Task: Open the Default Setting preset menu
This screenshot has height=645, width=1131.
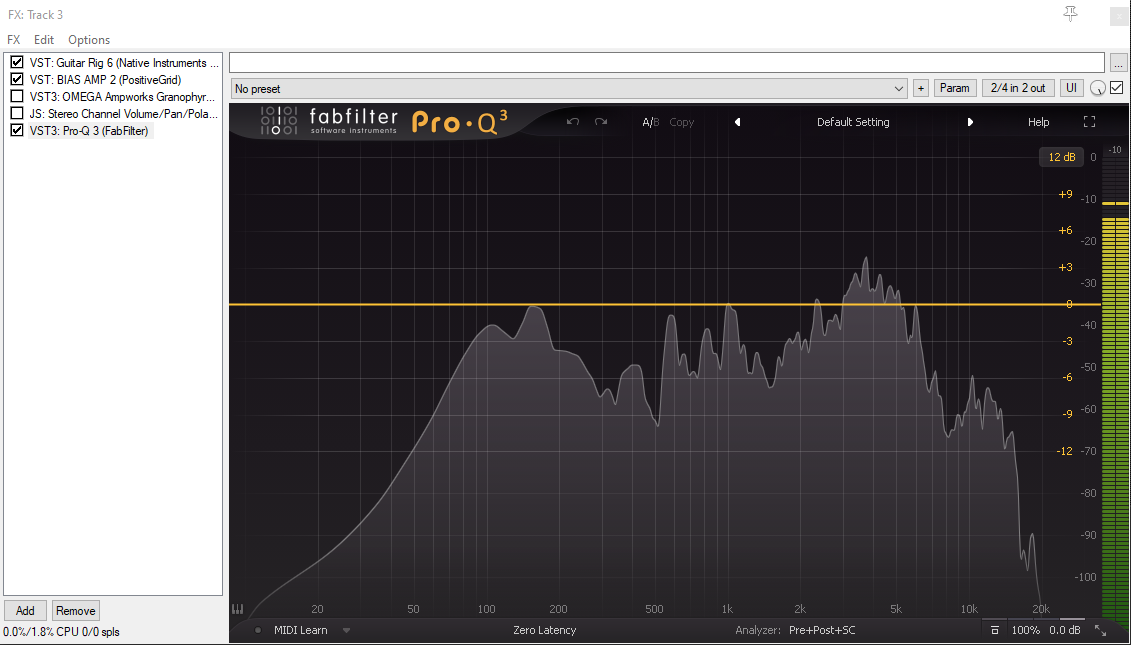Action: 853,122
